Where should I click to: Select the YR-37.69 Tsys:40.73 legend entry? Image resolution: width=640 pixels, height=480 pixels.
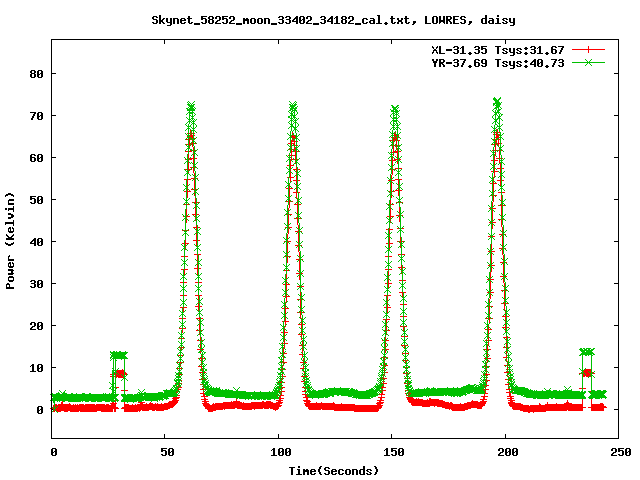click(498, 63)
